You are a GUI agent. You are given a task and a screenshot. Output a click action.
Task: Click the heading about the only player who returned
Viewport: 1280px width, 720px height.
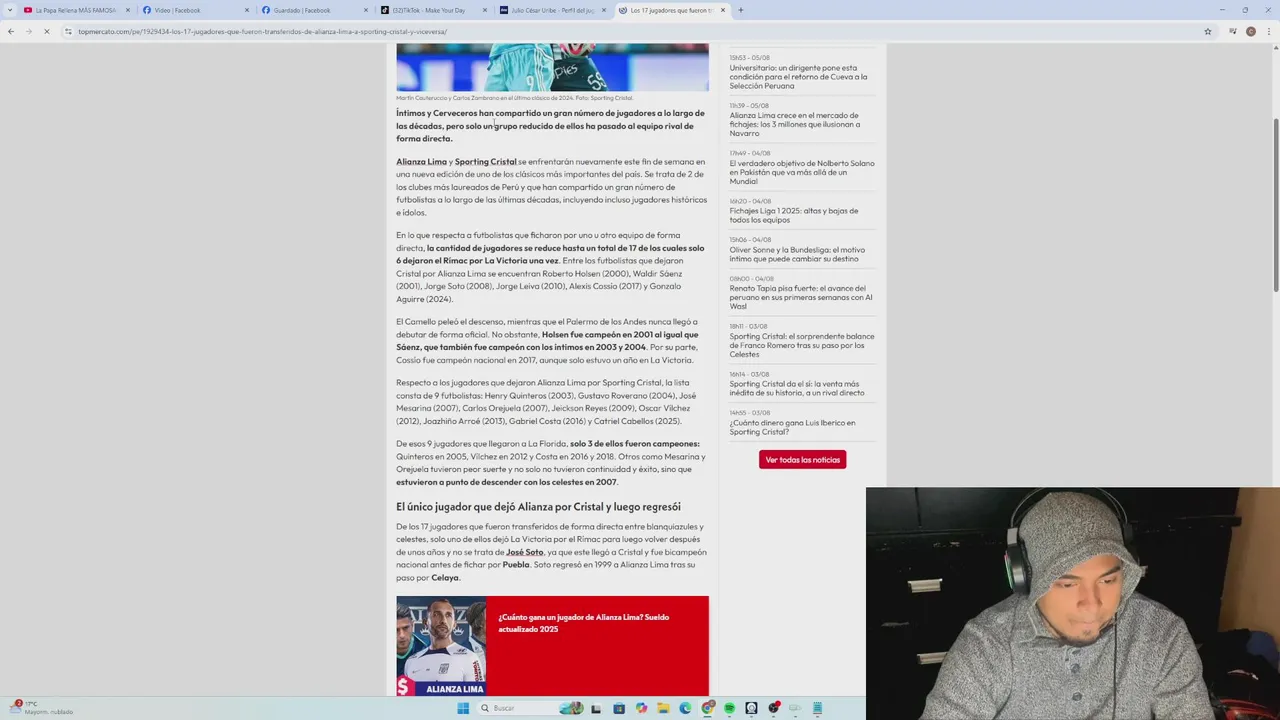(538, 507)
